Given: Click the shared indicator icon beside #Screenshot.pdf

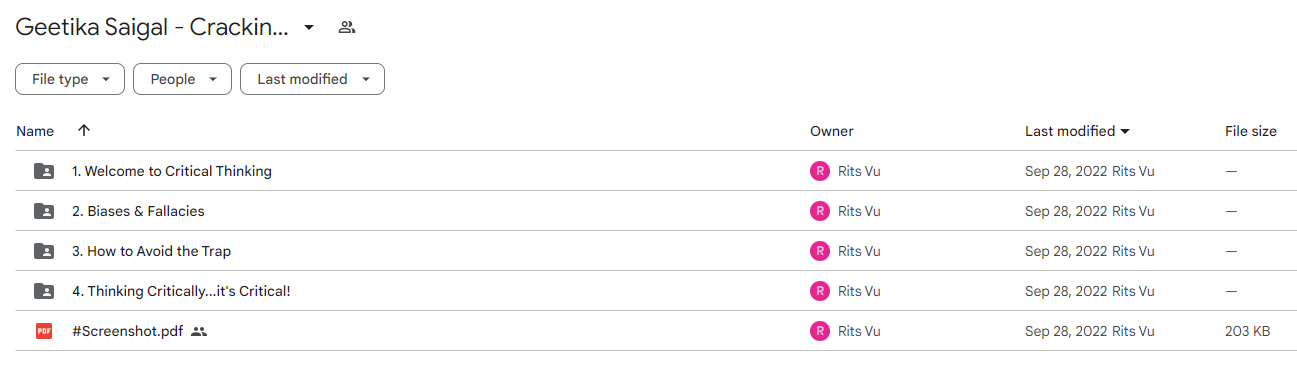Looking at the screenshot, I should point(199,331).
